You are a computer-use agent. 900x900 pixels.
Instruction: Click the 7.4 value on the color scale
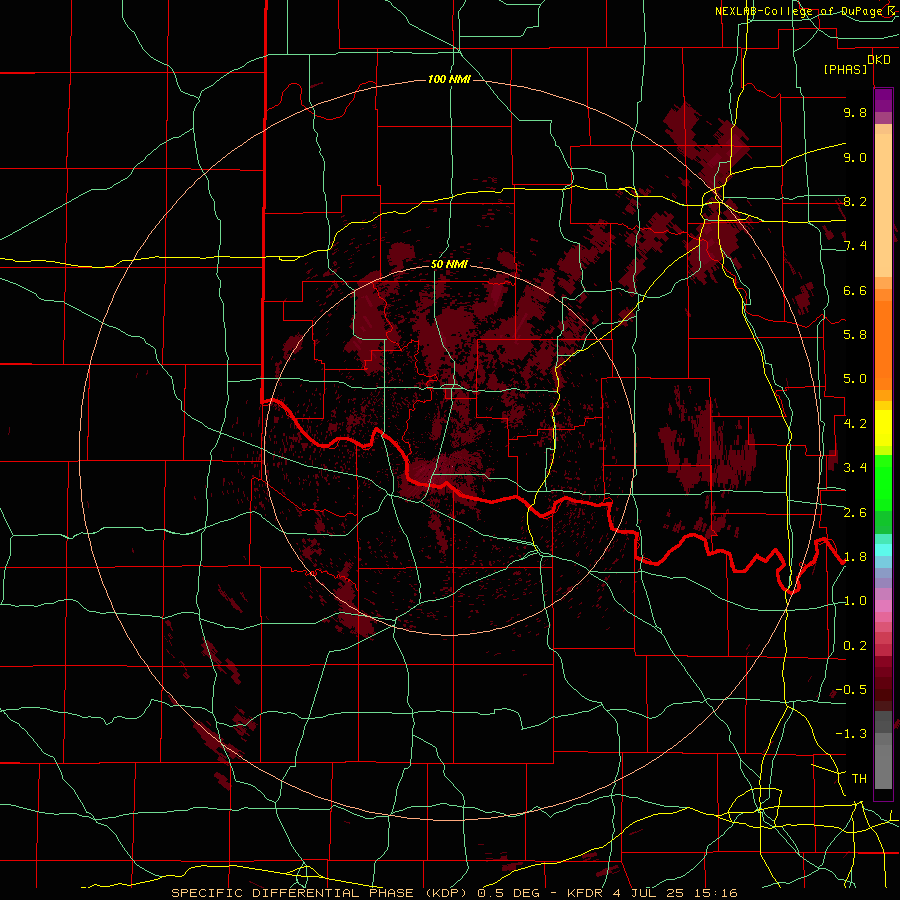[x=855, y=246]
